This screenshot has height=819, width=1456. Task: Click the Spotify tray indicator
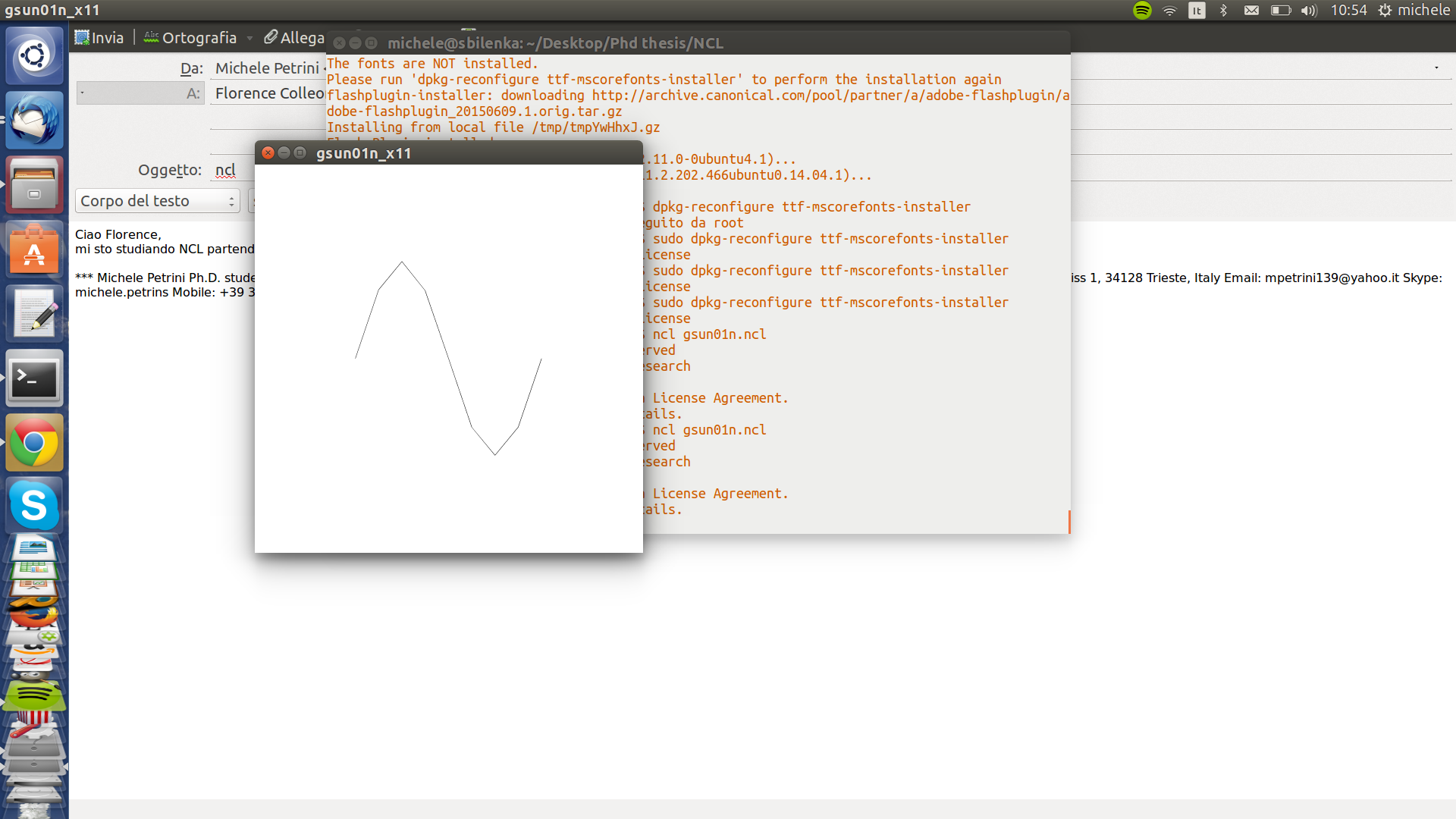coord(1142,10)
